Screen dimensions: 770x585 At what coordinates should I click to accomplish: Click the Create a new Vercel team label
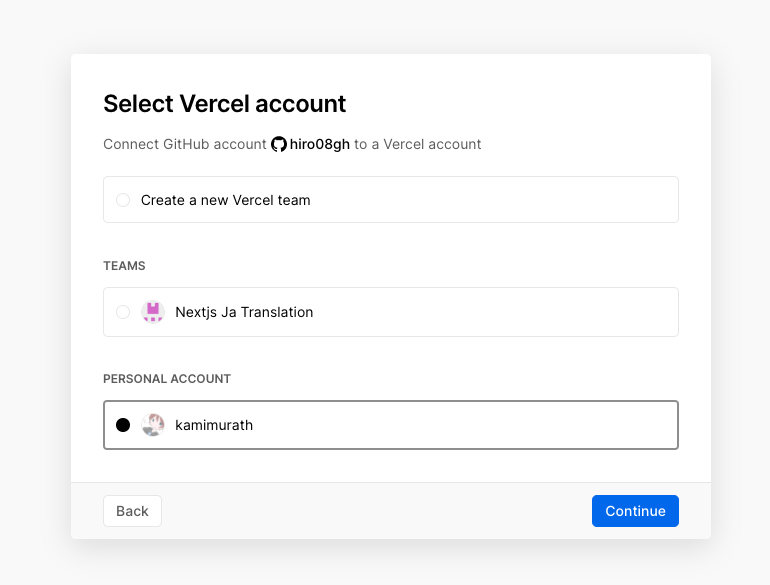pos(225,200)
